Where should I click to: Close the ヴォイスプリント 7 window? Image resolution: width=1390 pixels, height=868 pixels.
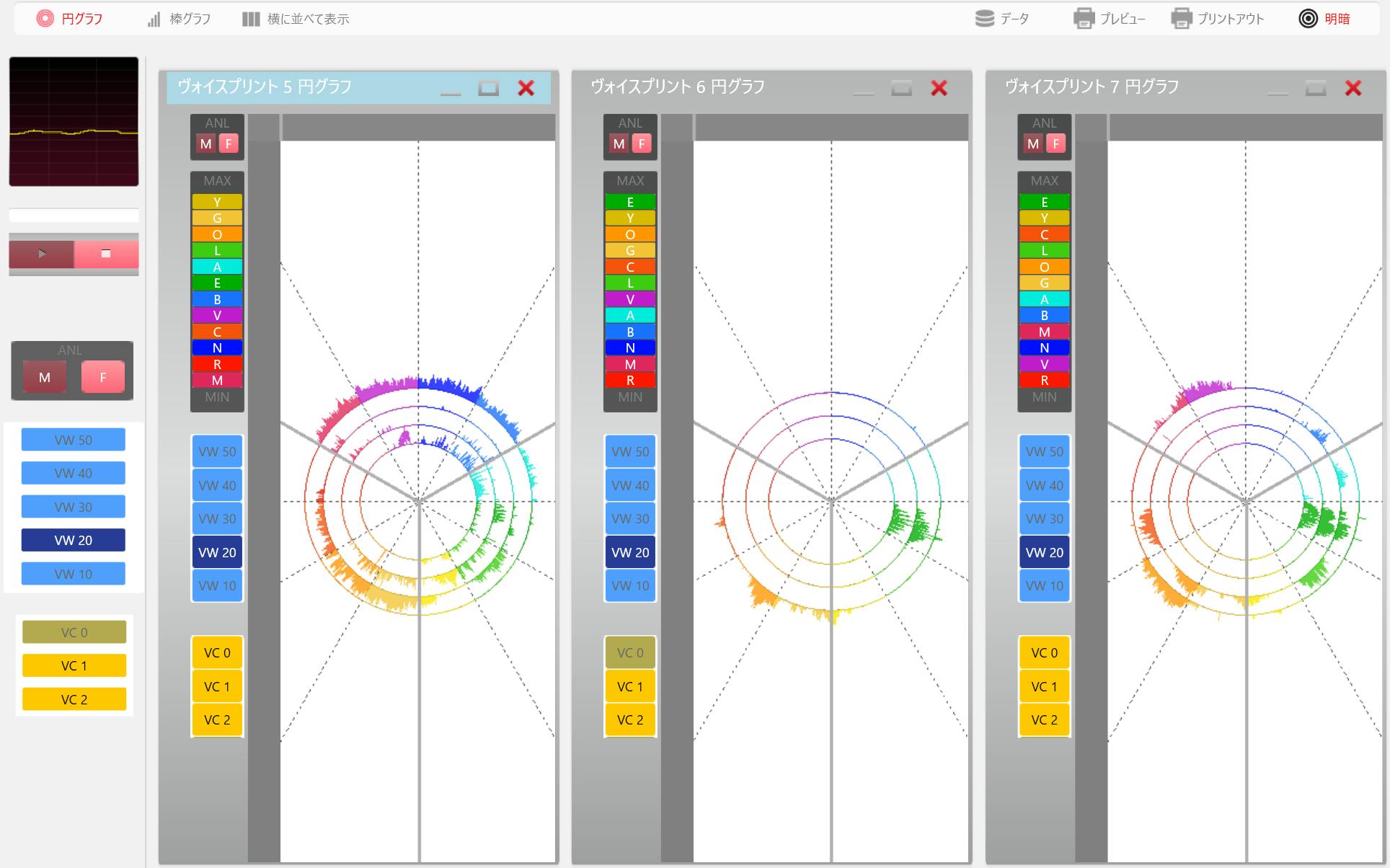[1353, 88]
